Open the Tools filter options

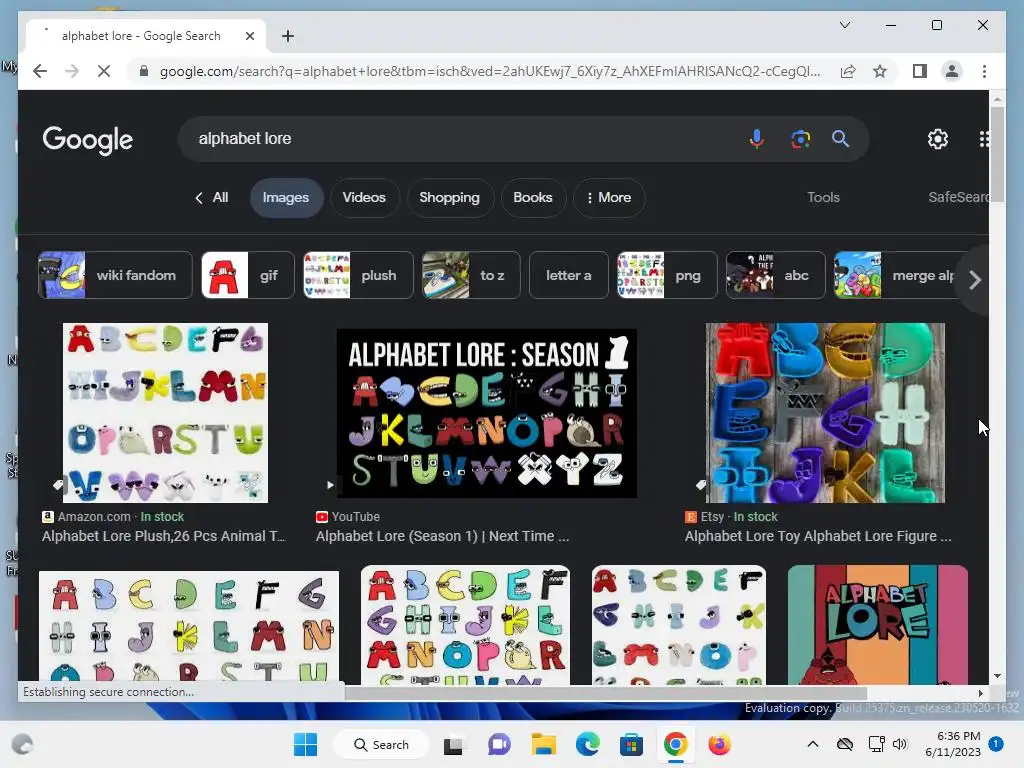[823, 197]
